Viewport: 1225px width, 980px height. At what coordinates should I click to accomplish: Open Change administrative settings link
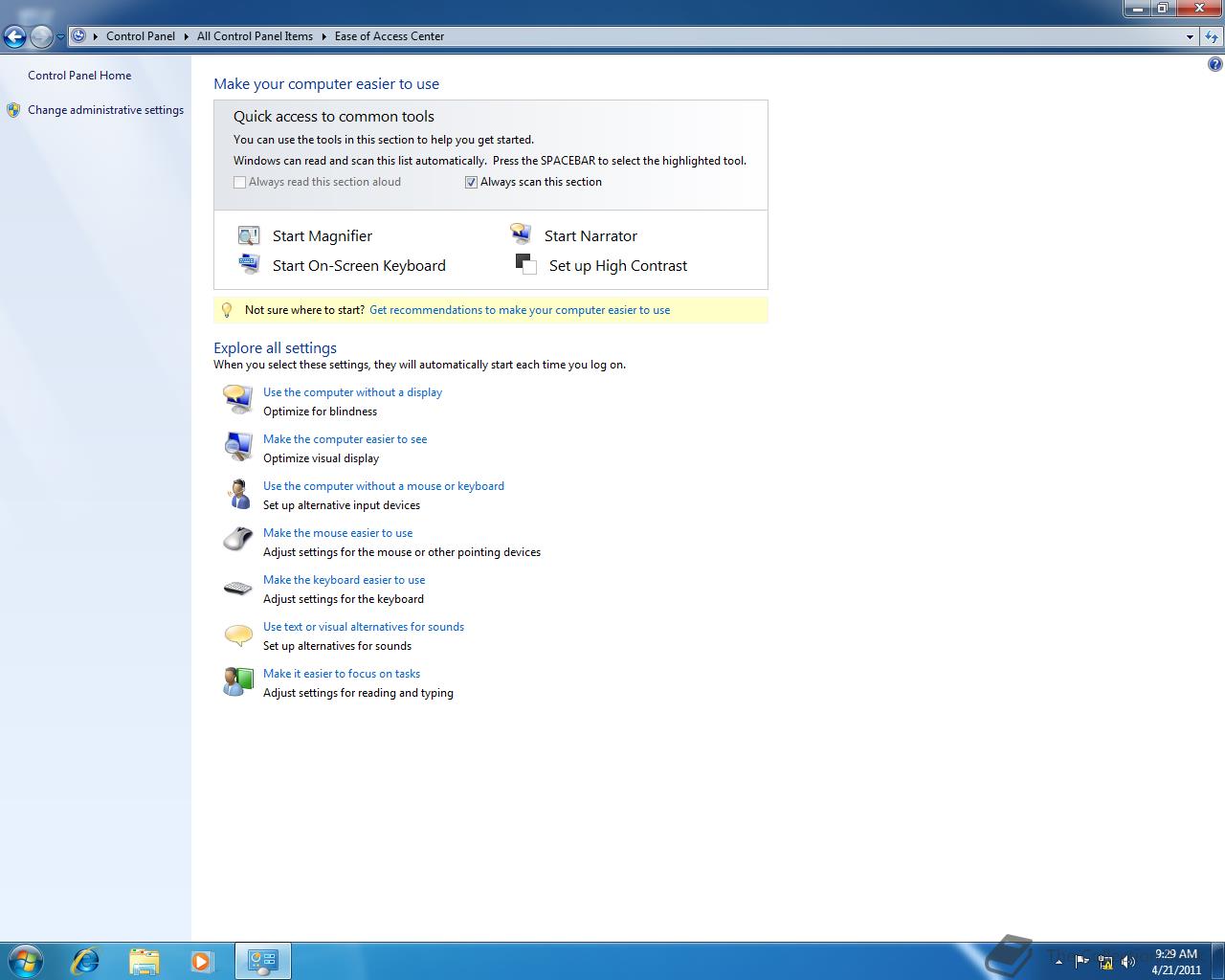[x=105, y=110]
